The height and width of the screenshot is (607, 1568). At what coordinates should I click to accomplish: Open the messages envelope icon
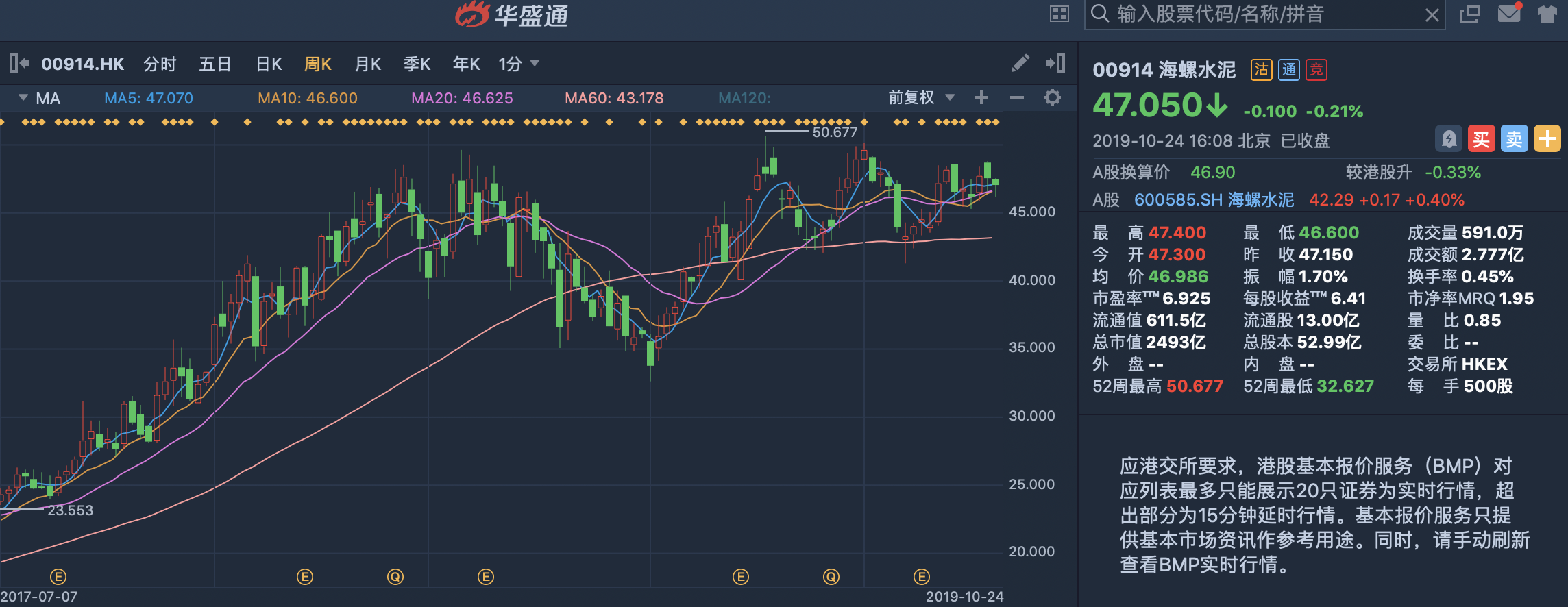pos(1509,13)
